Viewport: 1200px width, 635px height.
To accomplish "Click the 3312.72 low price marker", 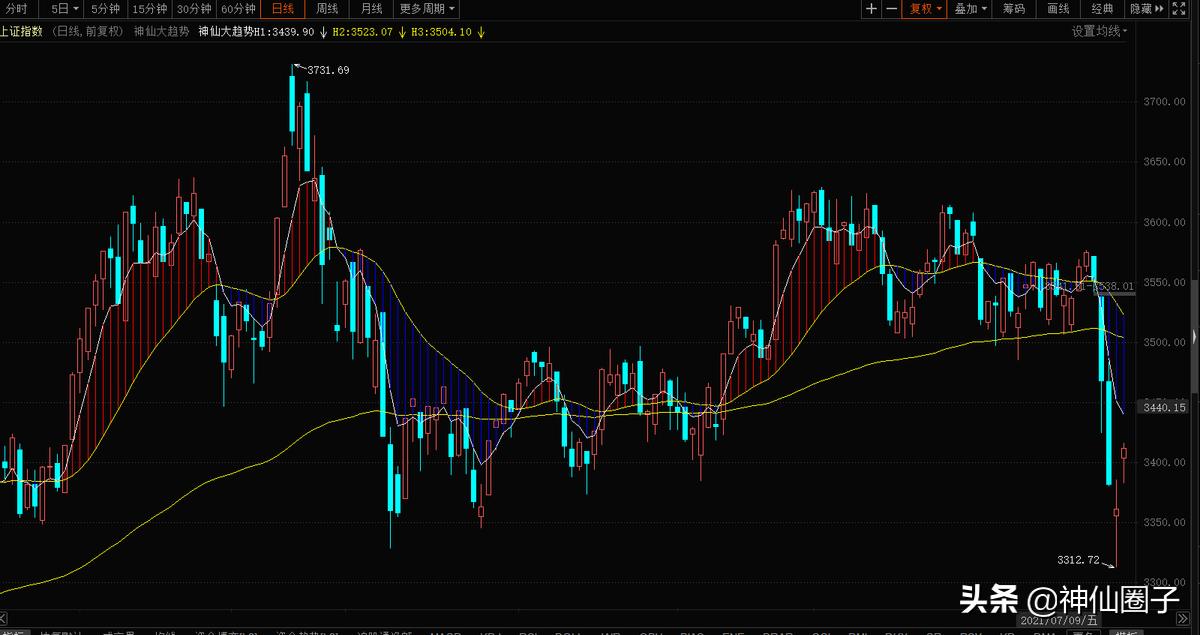I will (1077, 559).
